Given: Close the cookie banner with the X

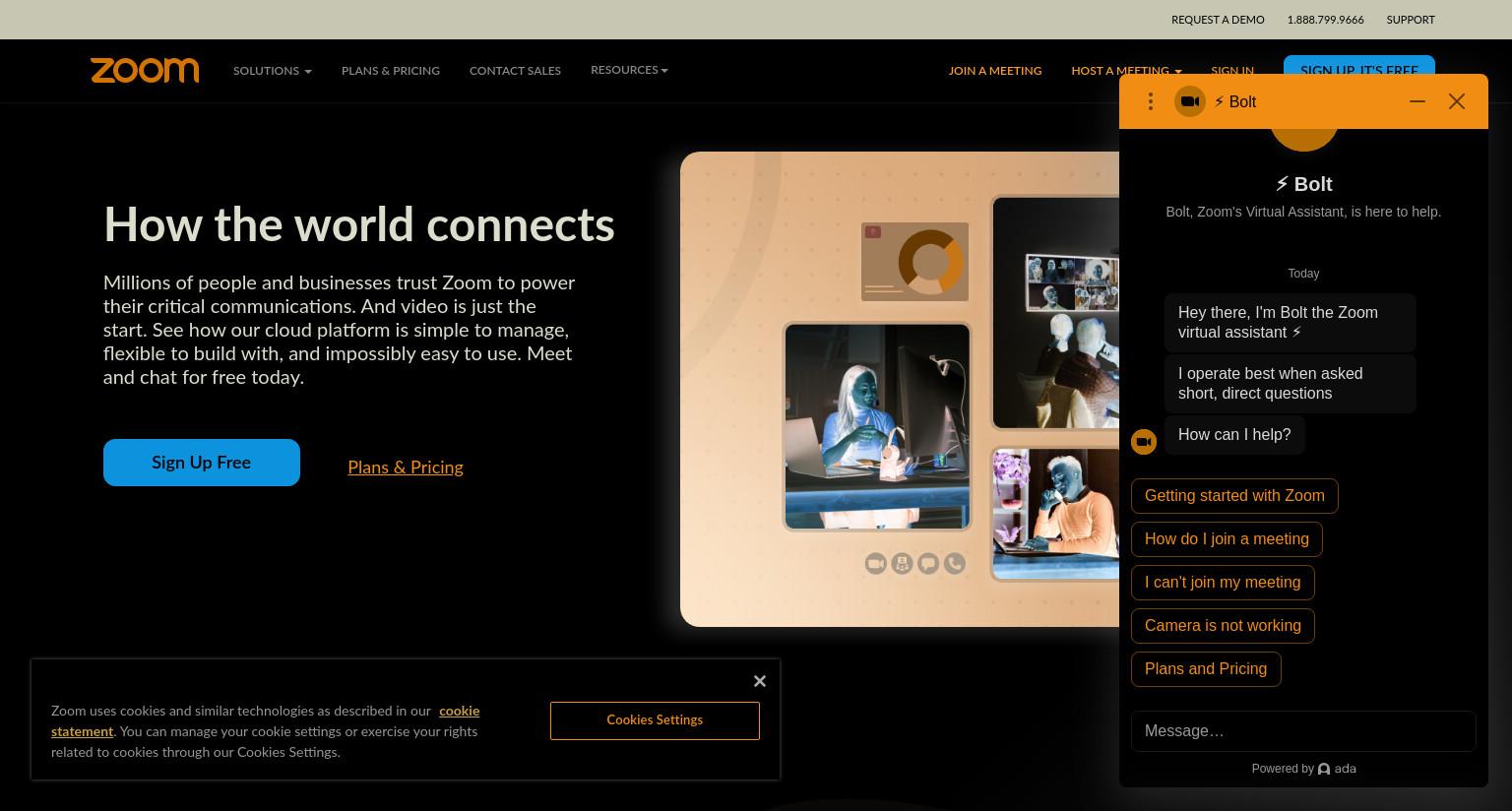Looking at the screenshot, I should click(x=760, y=681).
